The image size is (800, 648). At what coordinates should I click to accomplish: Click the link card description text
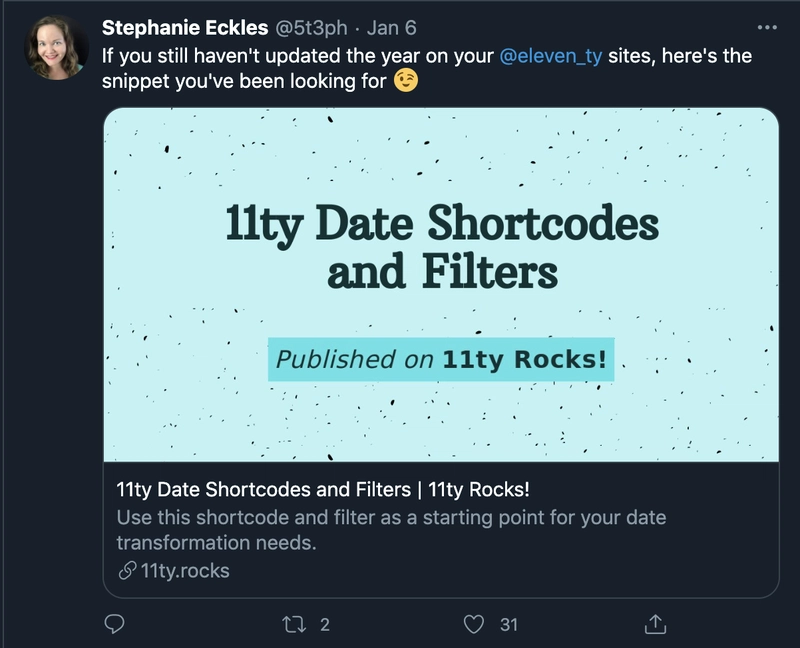coord(391,530)
